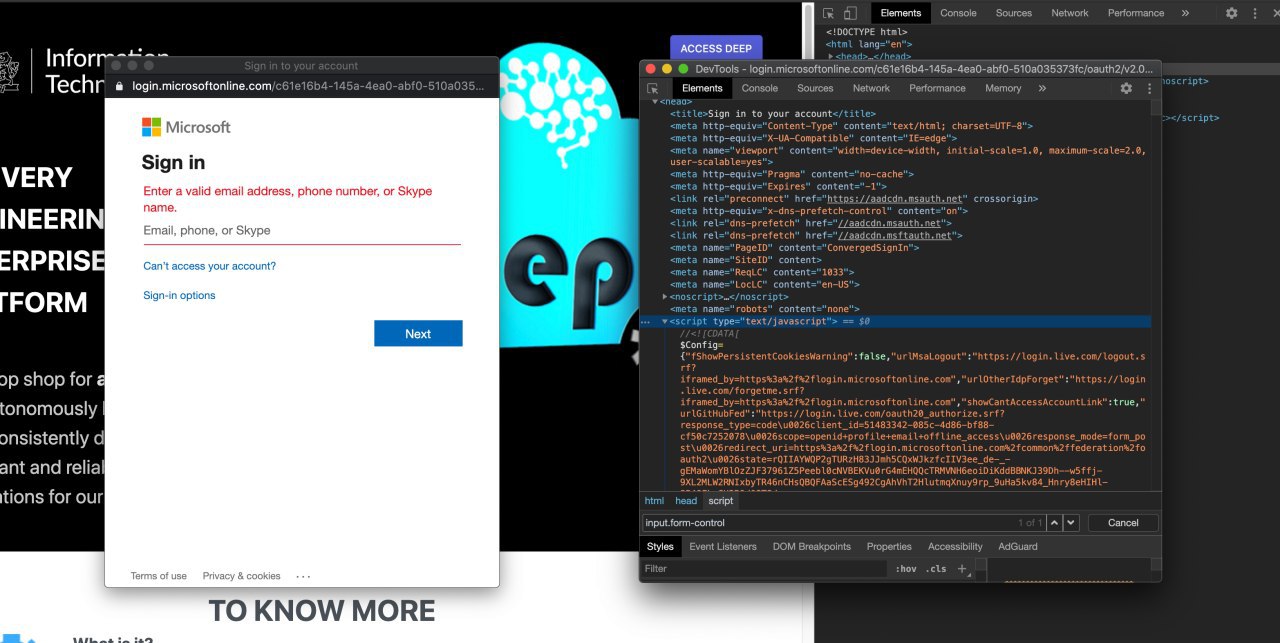The image size is (1280, 643).
Task: Open the DOM Breakpoints tab
Action: tap(811, 547)
